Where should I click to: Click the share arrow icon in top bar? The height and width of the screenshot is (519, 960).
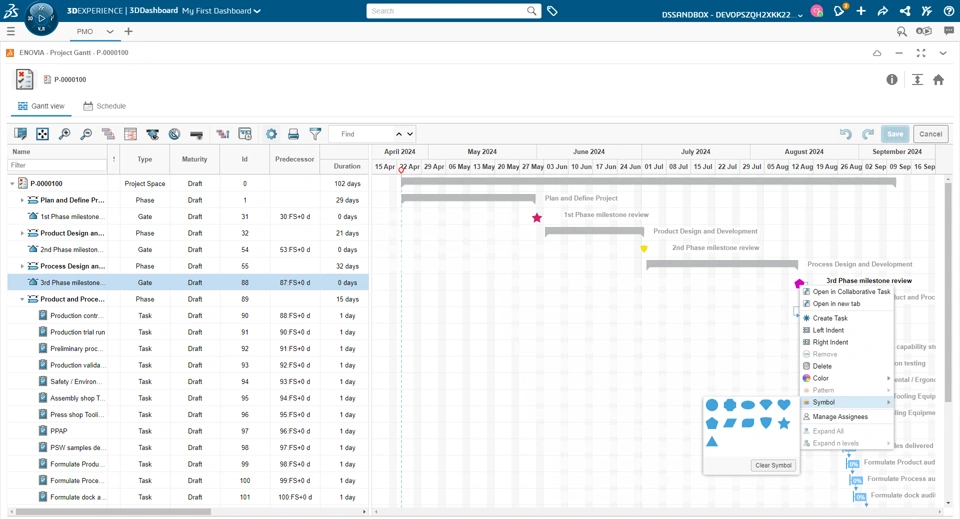[882, 11]
